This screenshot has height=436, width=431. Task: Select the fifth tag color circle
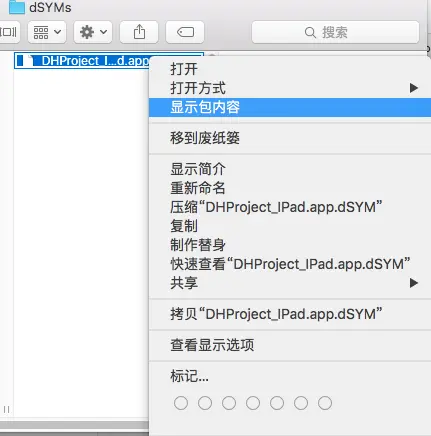(277, 403)
